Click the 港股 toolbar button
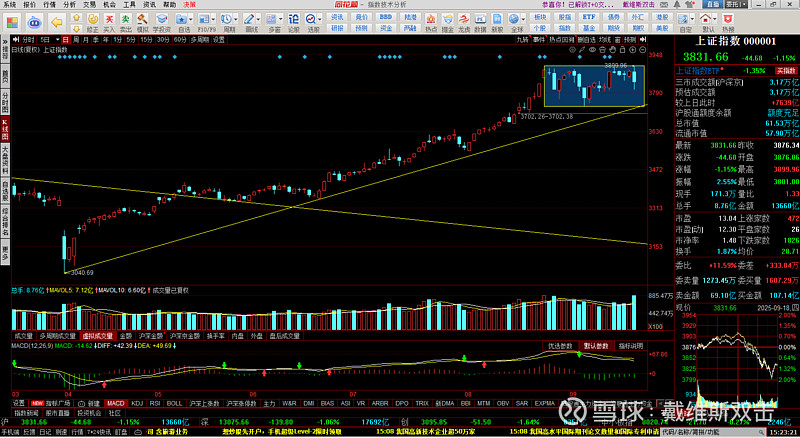The height and width of the screenshot is (438, 800). tap(662, 17)
